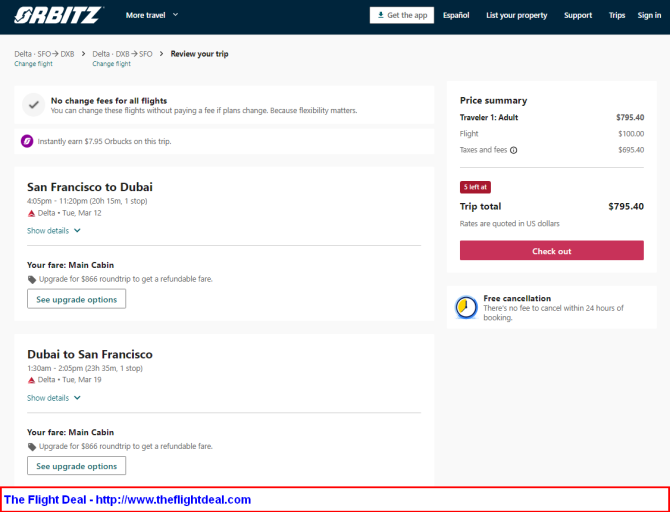Switch language to Español

coord(456,15)
